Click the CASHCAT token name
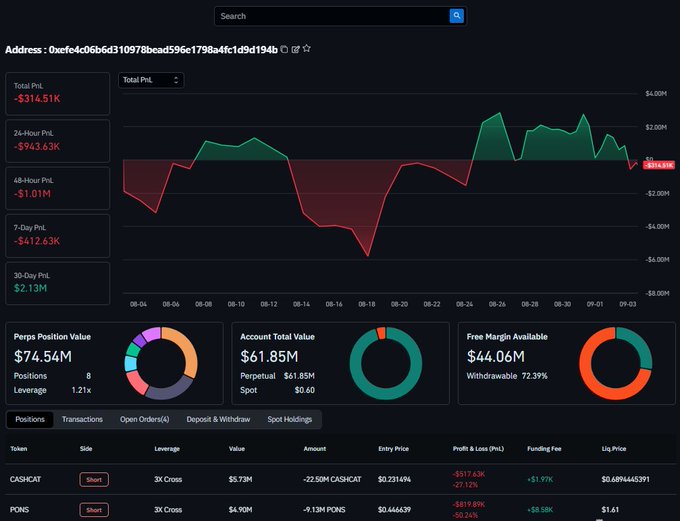This screenshot has width=680, height=521. tap(25, 479)
